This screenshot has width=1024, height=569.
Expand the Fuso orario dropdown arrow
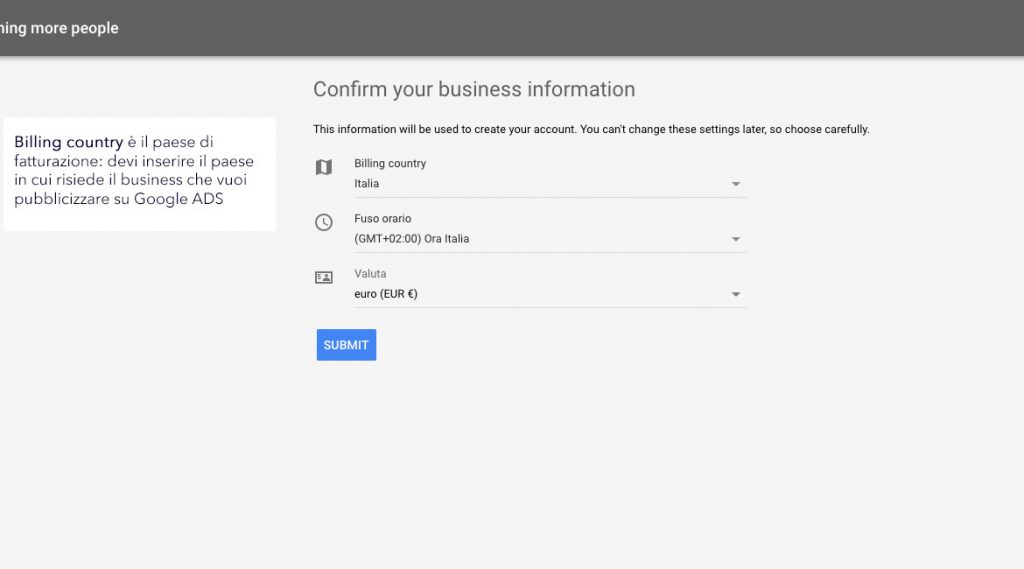pyautogui.click(x=736, y=239)
